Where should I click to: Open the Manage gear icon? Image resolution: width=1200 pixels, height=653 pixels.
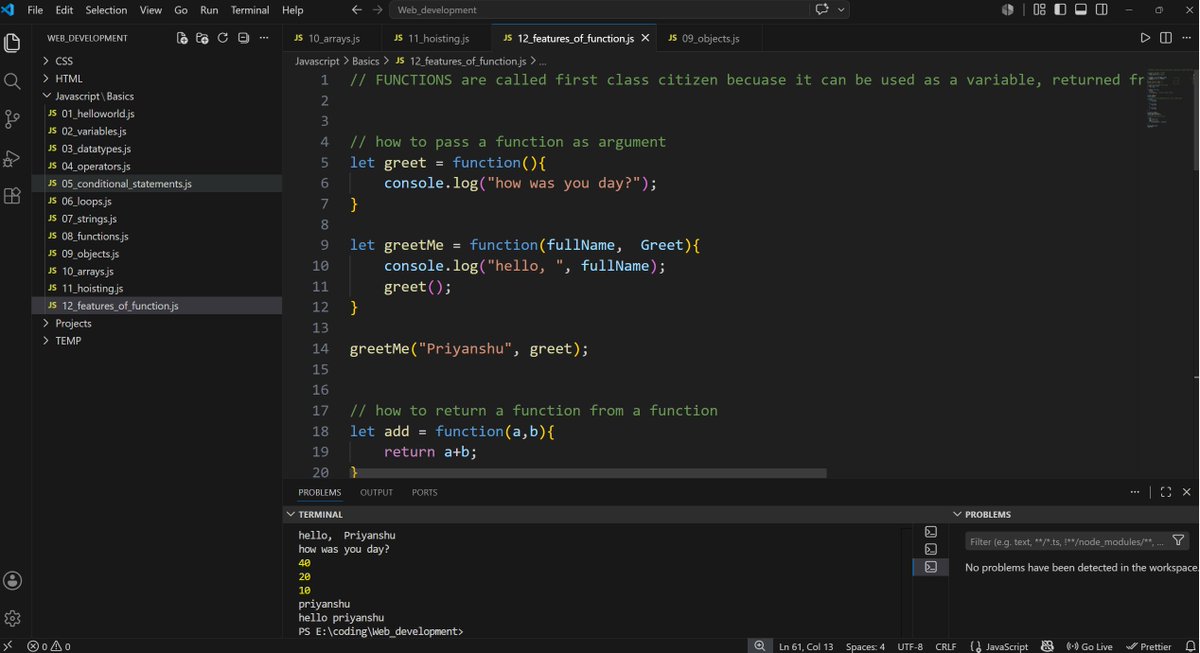tap(12, 618)
